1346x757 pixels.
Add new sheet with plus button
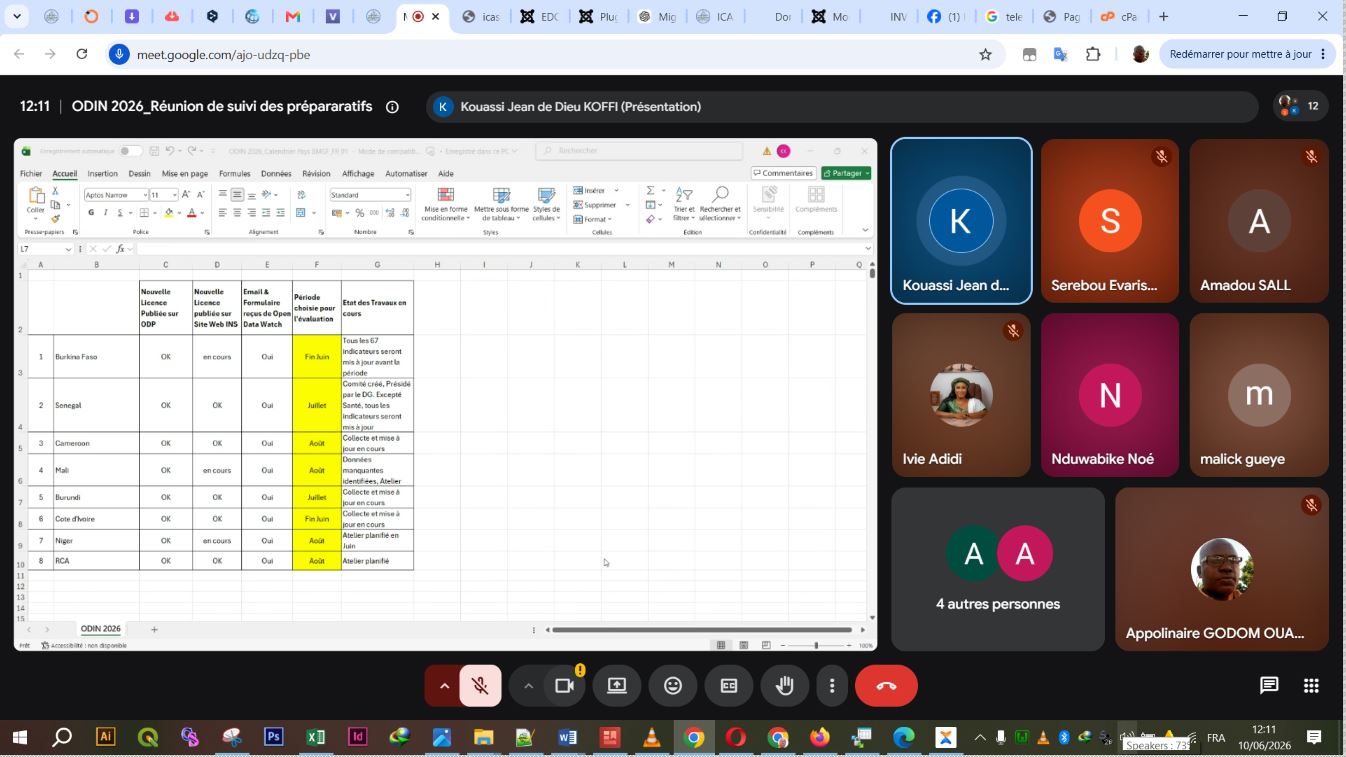pyautogui.click(x=154, y=629)
